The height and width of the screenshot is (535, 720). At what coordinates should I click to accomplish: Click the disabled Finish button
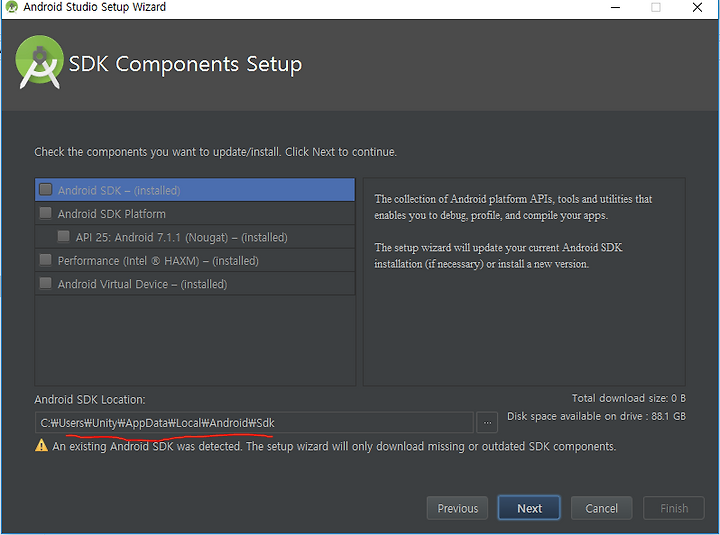(674, 508)
